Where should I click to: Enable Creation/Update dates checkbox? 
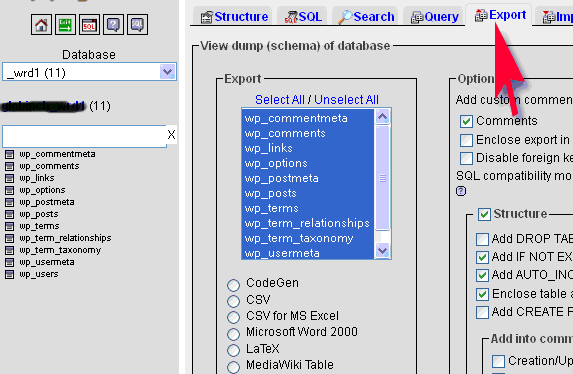(498, 361)
